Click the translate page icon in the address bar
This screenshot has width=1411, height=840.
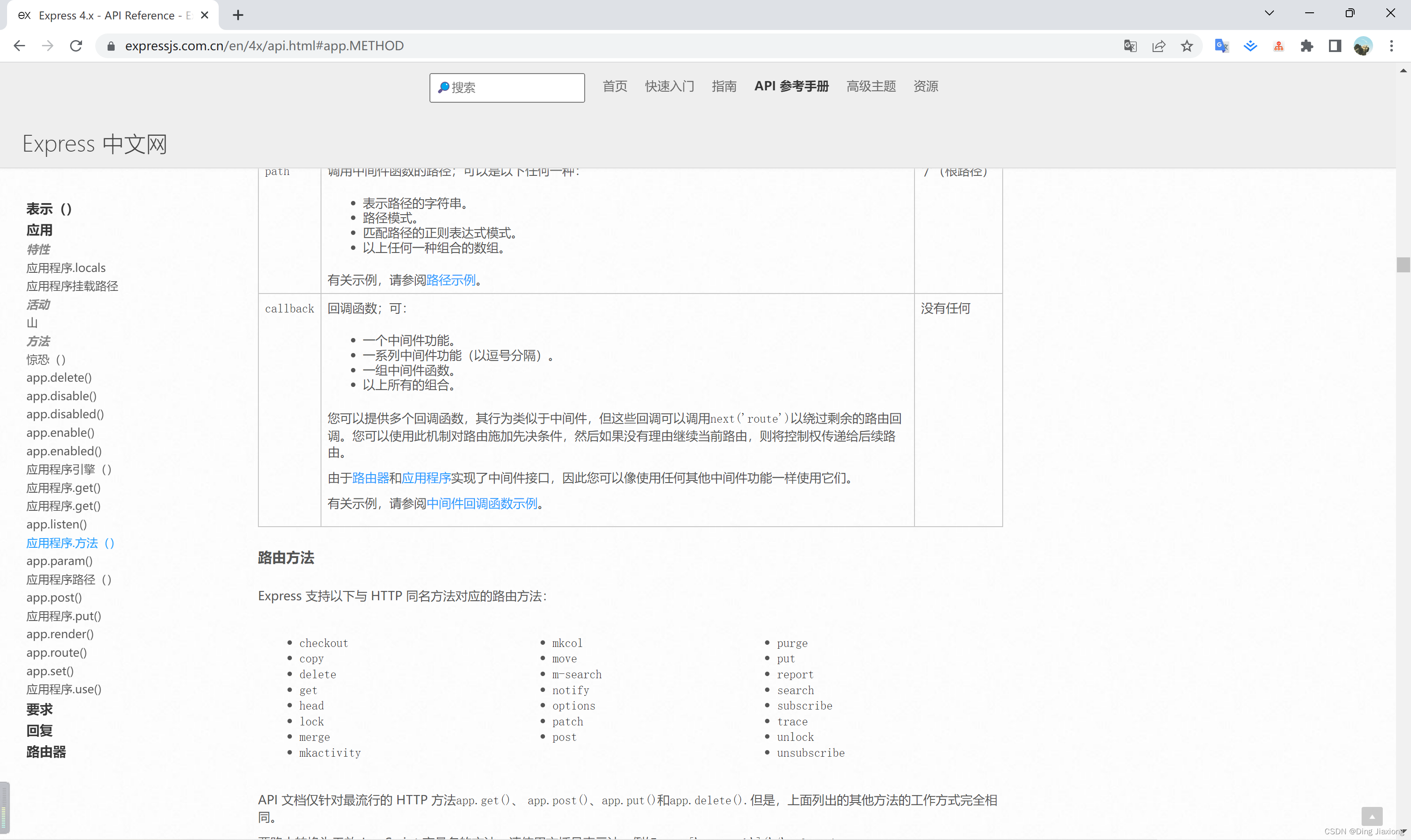(x=1130, y=46)
